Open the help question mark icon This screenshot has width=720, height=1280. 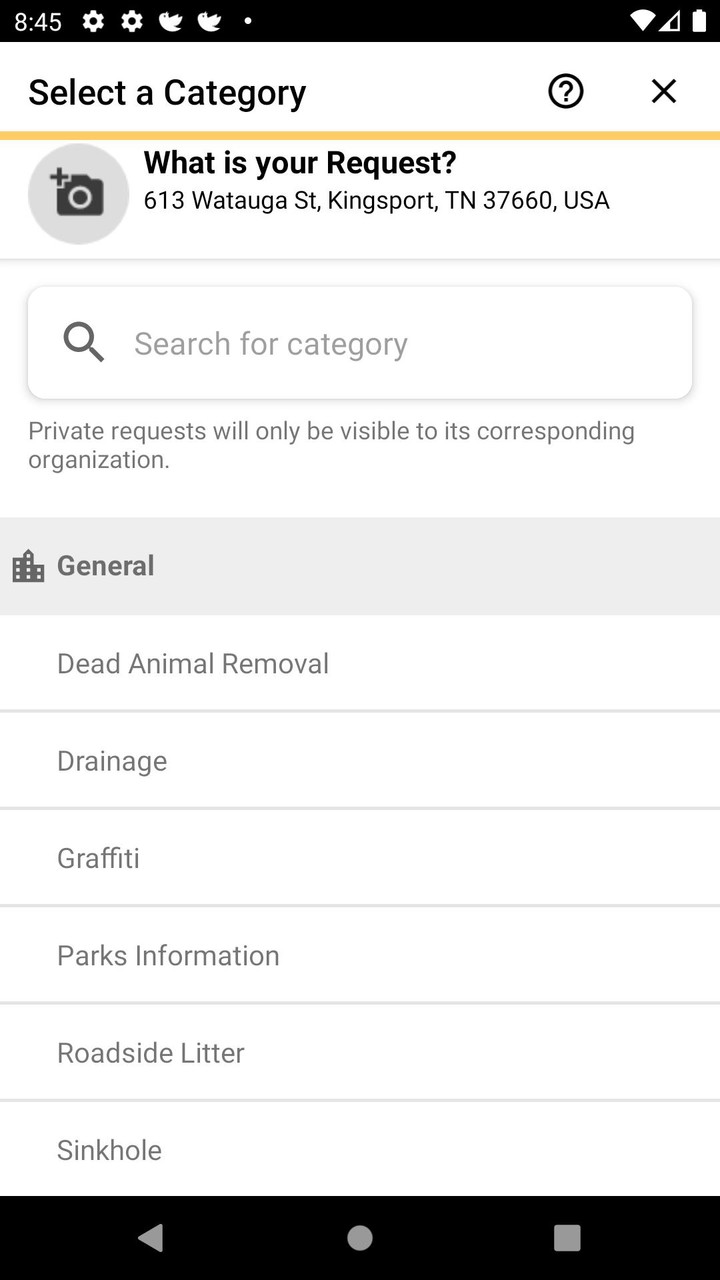tap(564, 91)
